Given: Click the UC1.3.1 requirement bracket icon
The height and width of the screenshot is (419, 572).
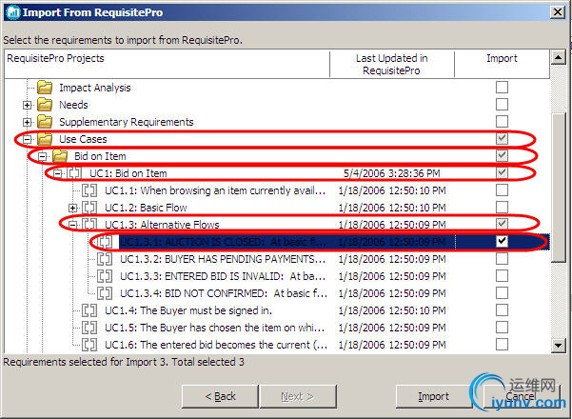Looking at the screenshot, I should (x=105, y=242).
